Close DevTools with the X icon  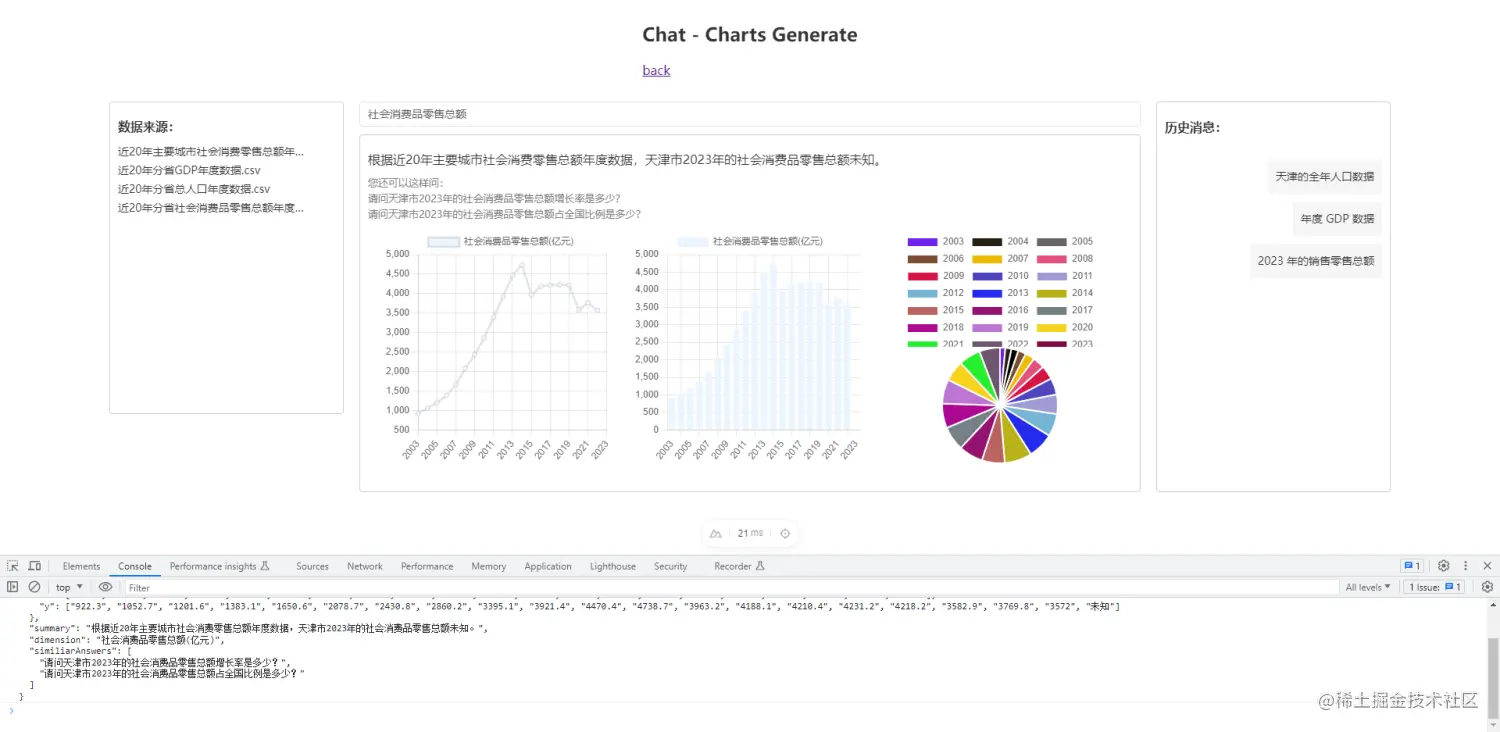point(1489,566)
